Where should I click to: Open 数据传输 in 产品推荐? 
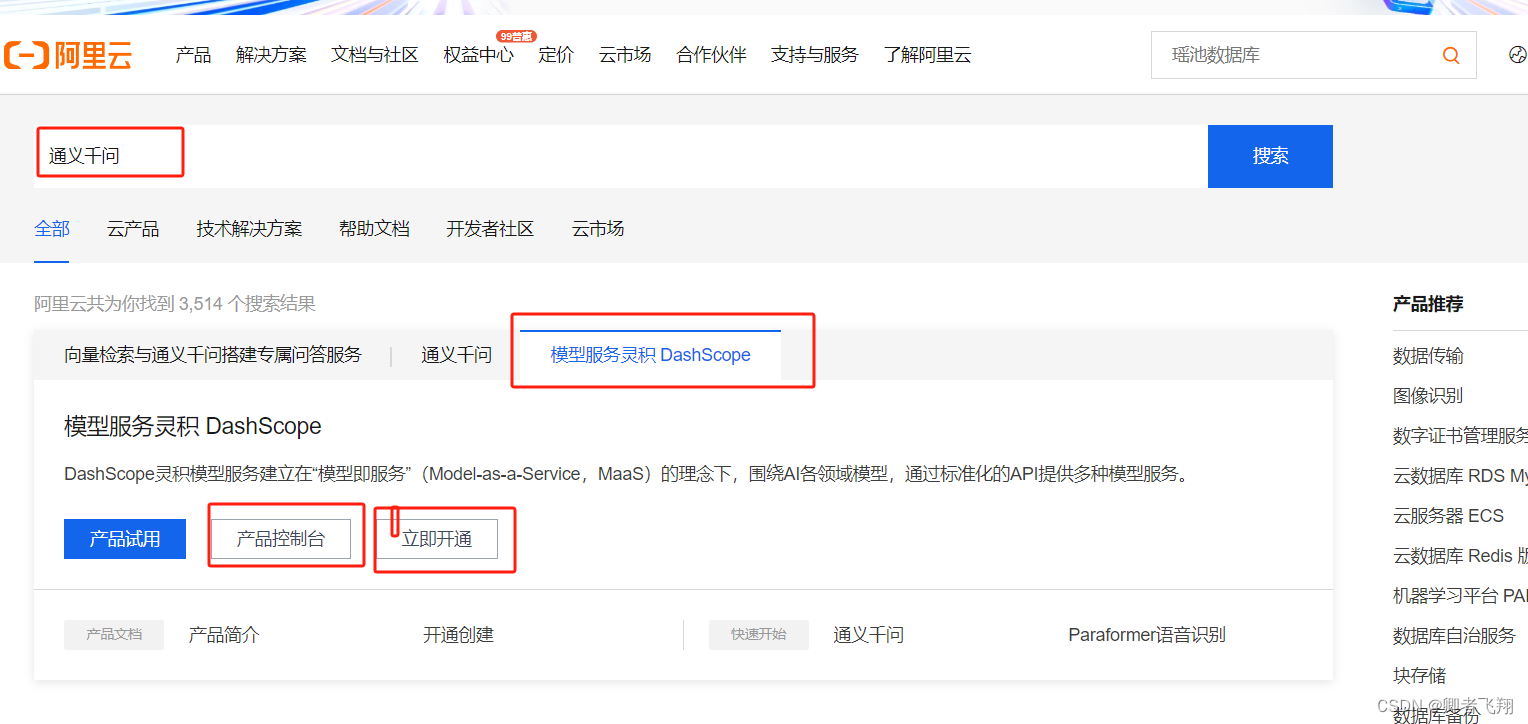click(x=1428, y=356)
